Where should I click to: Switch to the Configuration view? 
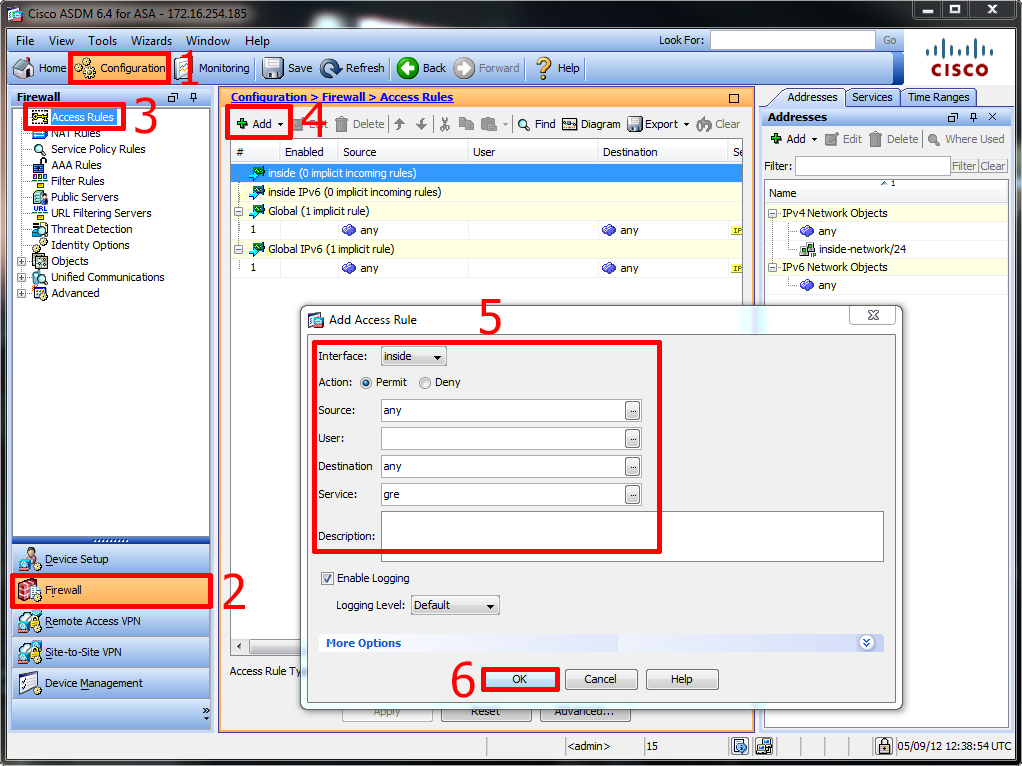(x=120, y=68)
